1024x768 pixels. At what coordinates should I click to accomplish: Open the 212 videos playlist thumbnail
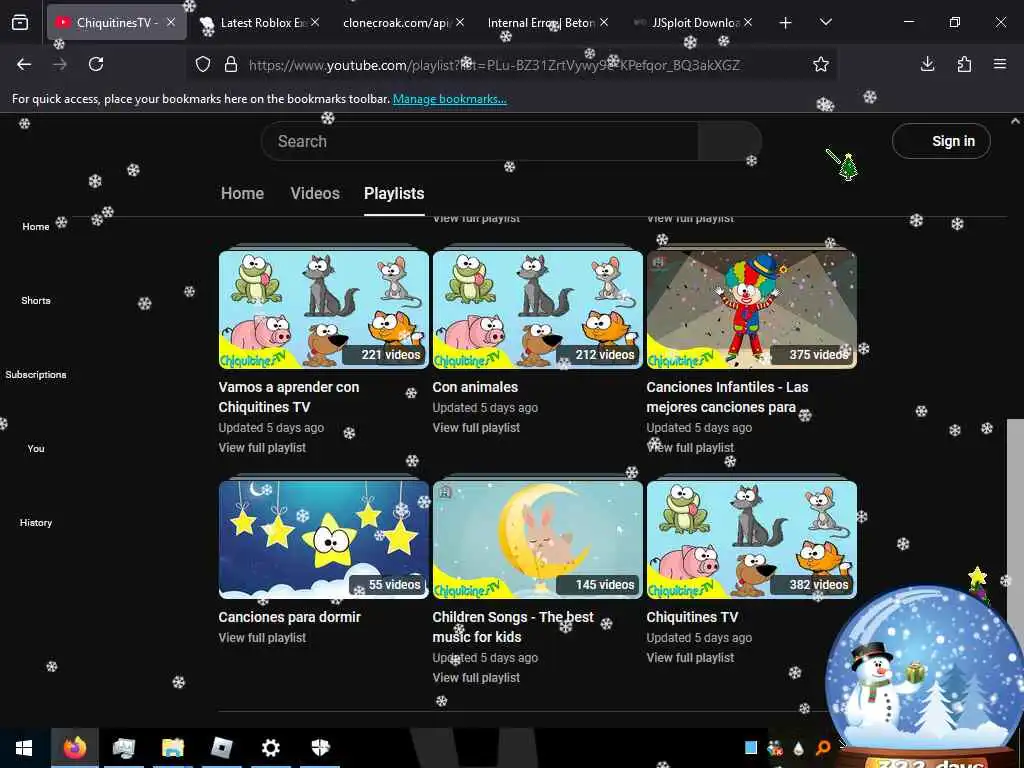(x=537, y=310)
